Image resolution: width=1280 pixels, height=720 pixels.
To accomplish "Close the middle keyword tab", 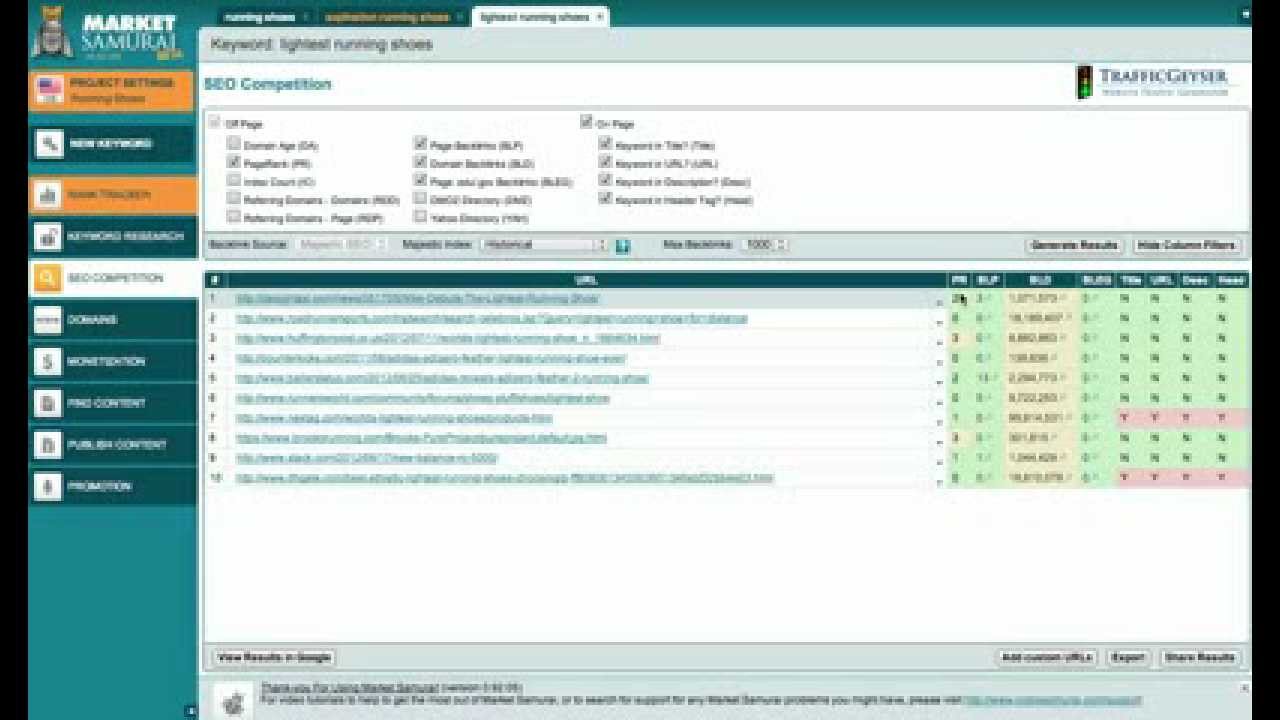I will pyautogui.click(x=460, y=17).
